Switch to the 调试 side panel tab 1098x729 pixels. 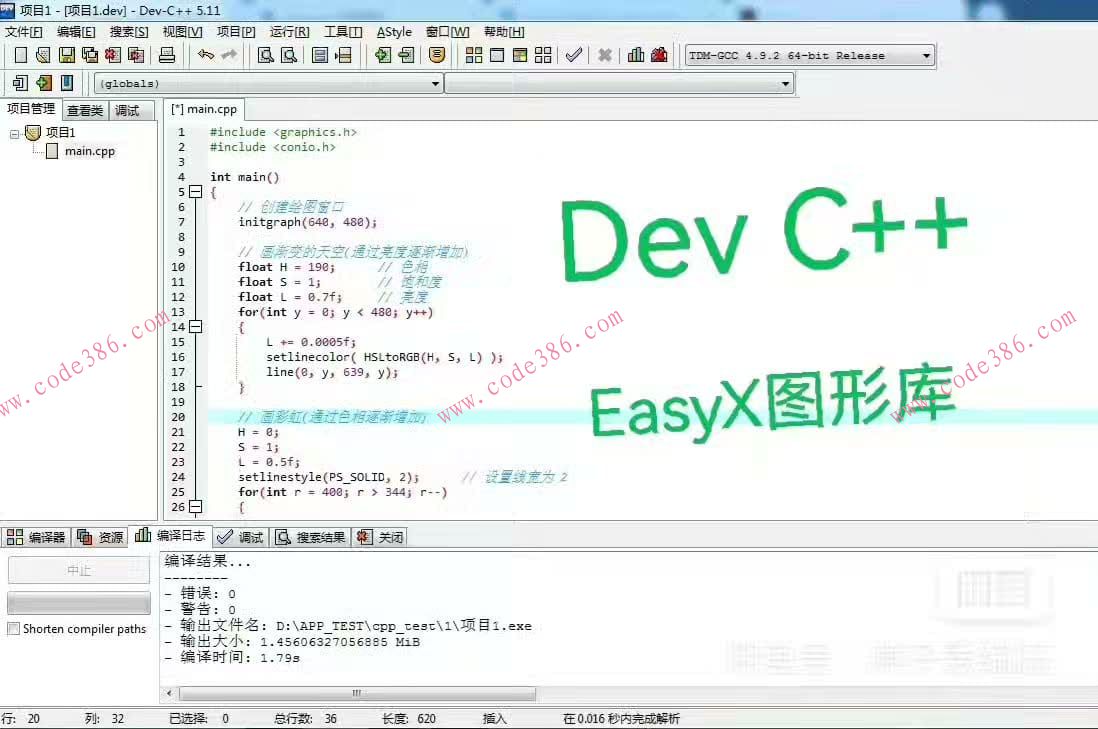tap(132, 111)
